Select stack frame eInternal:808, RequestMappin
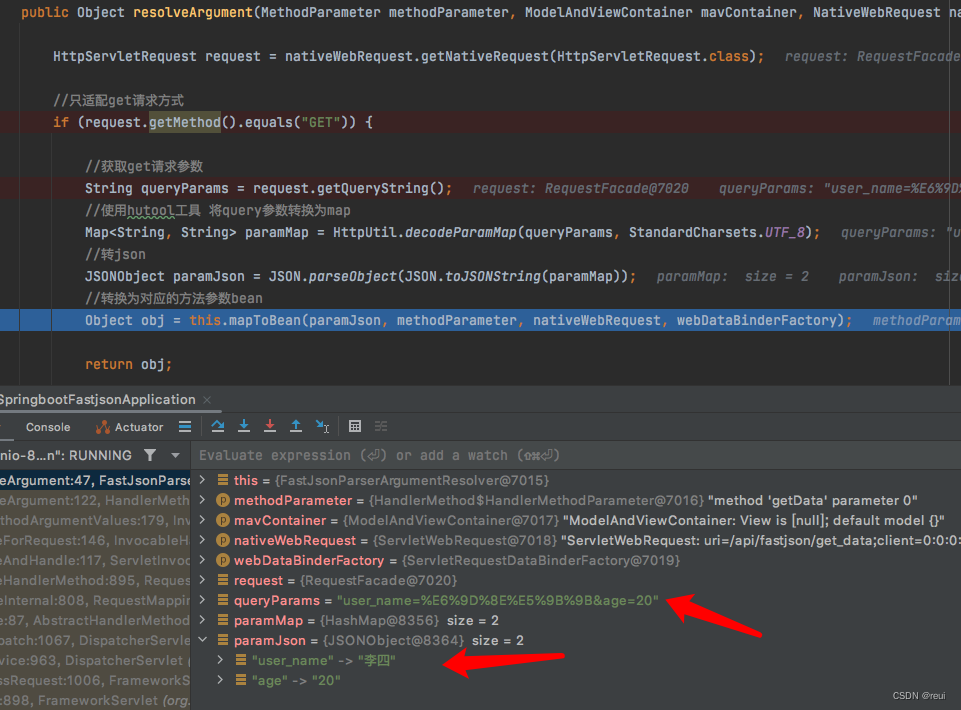 point(95,600)
